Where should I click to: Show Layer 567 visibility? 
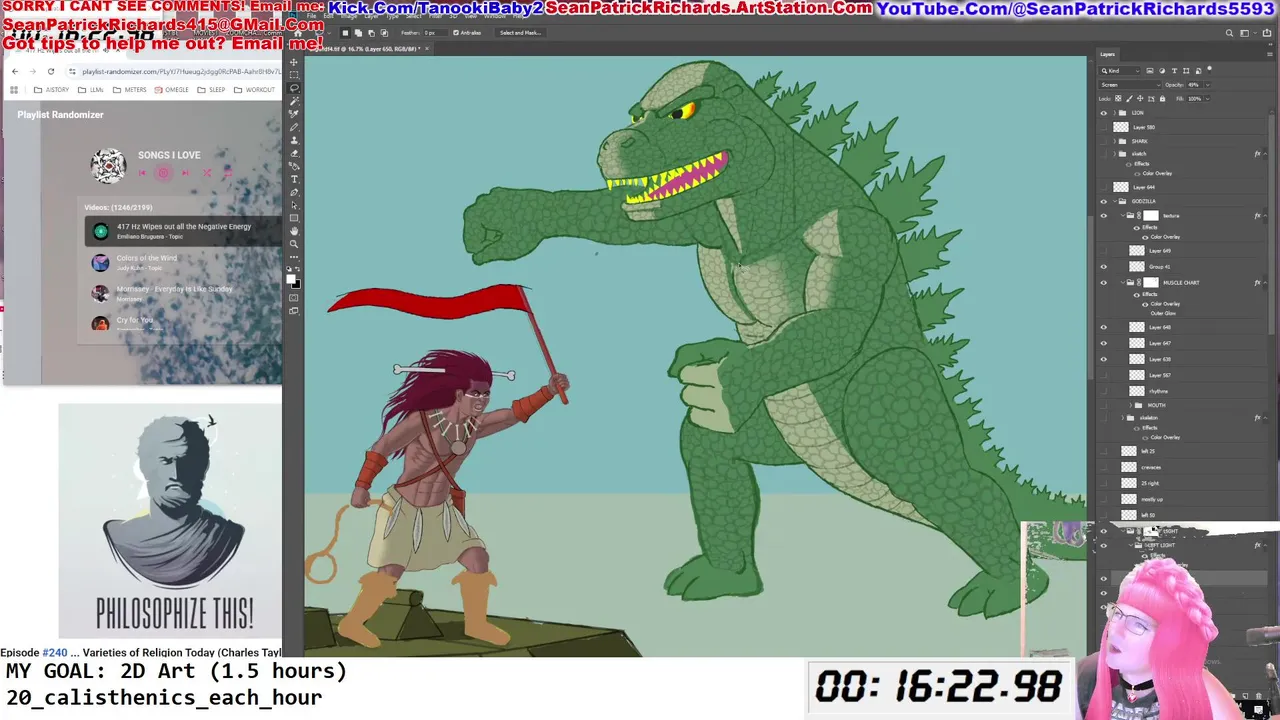tap(1104, 375)
